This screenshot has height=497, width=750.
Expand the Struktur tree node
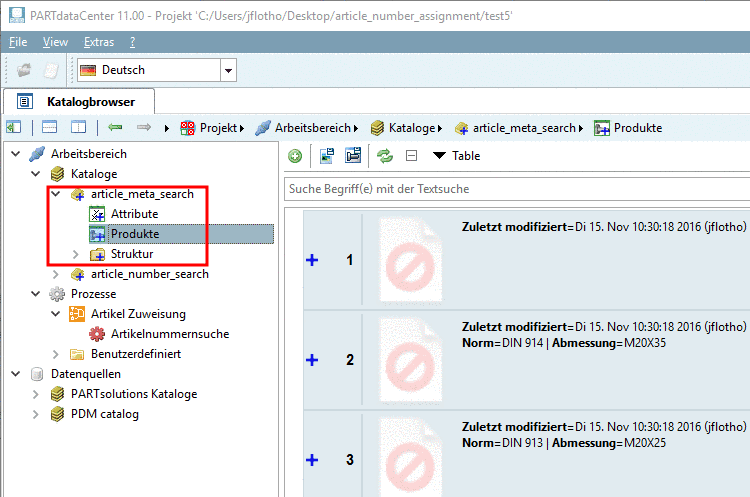click(x=76, y=254)
